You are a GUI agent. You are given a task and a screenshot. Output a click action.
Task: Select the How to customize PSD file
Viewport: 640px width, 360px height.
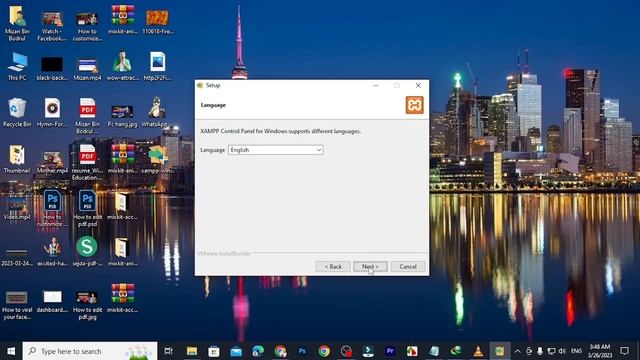coord(52,209)
